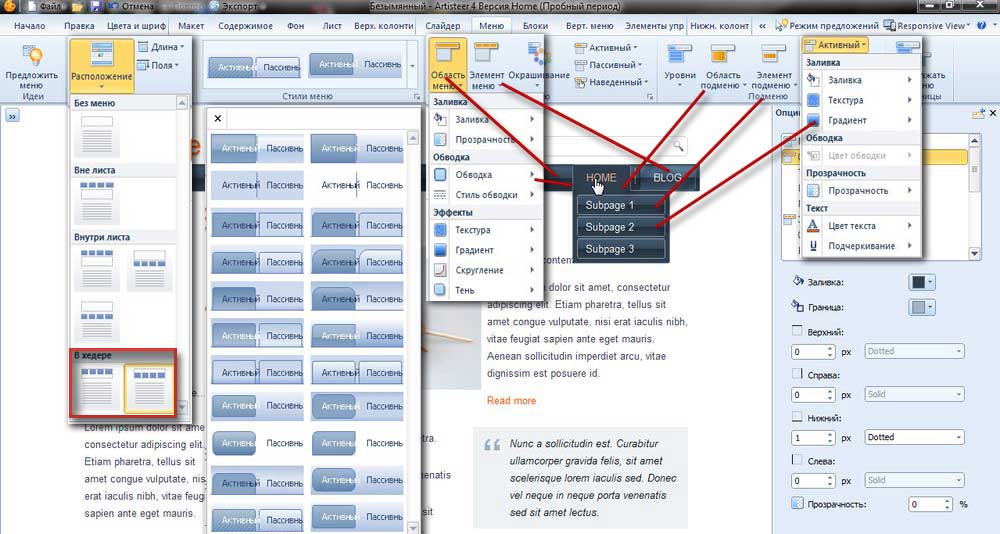This screenshot has height=534, width=1000.
Task: Select the Скругление rounding effect entry
Action: pyautogui.click(x=479, y=270)
